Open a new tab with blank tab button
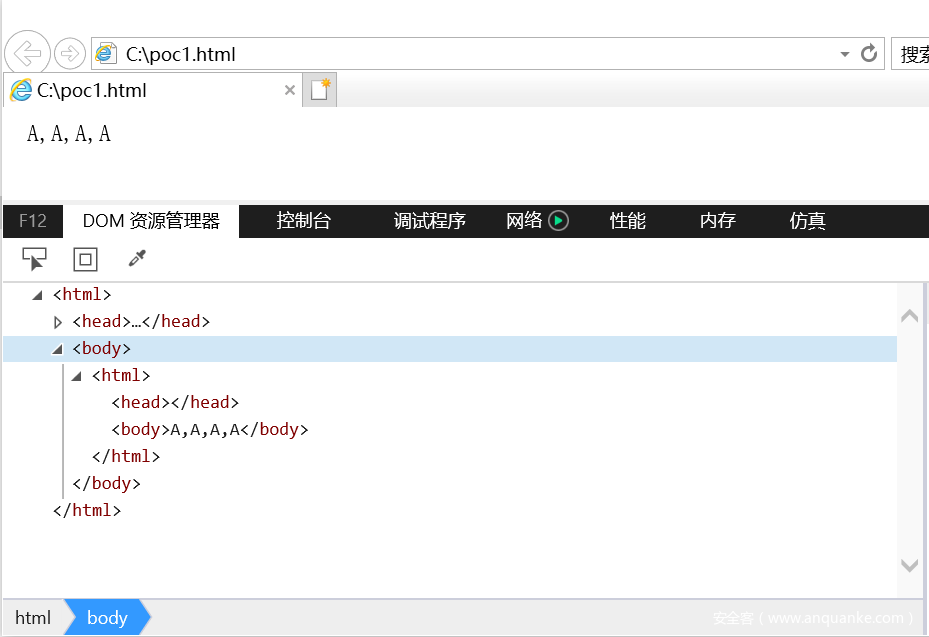This screenshot has height=637, width=929. 320,90
